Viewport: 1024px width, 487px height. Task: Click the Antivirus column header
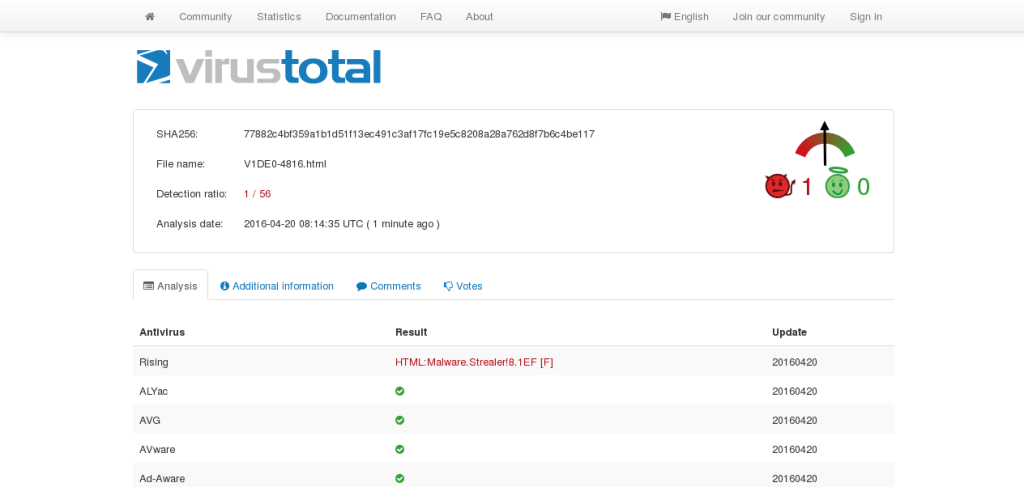162,332
